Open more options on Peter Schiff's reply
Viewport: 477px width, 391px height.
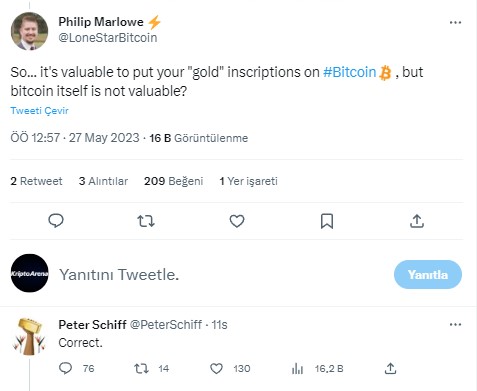[455, 324]
